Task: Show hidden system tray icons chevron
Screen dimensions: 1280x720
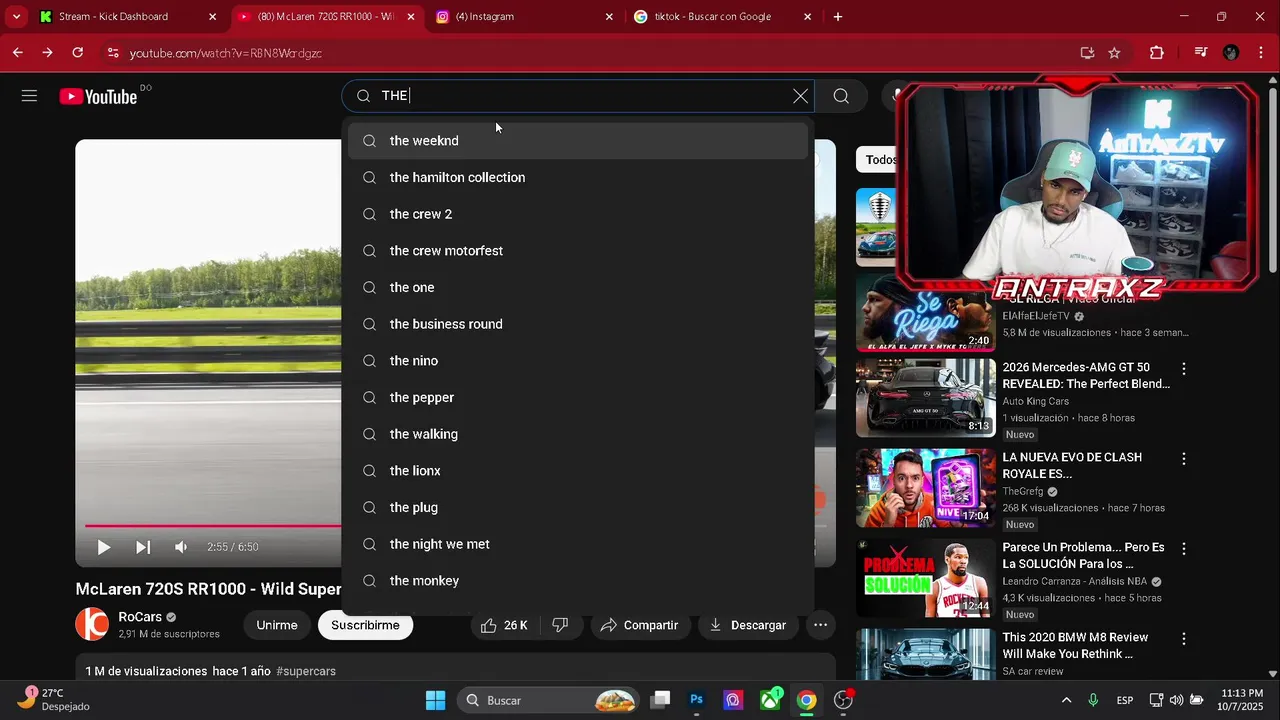Action: (1066, 700)
